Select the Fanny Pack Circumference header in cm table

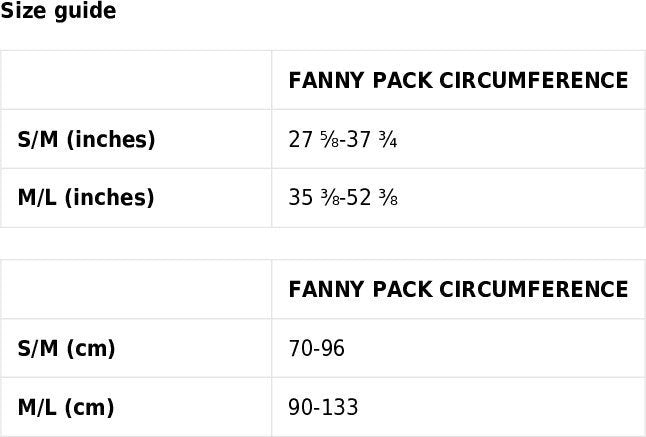[x=458, y=290]
